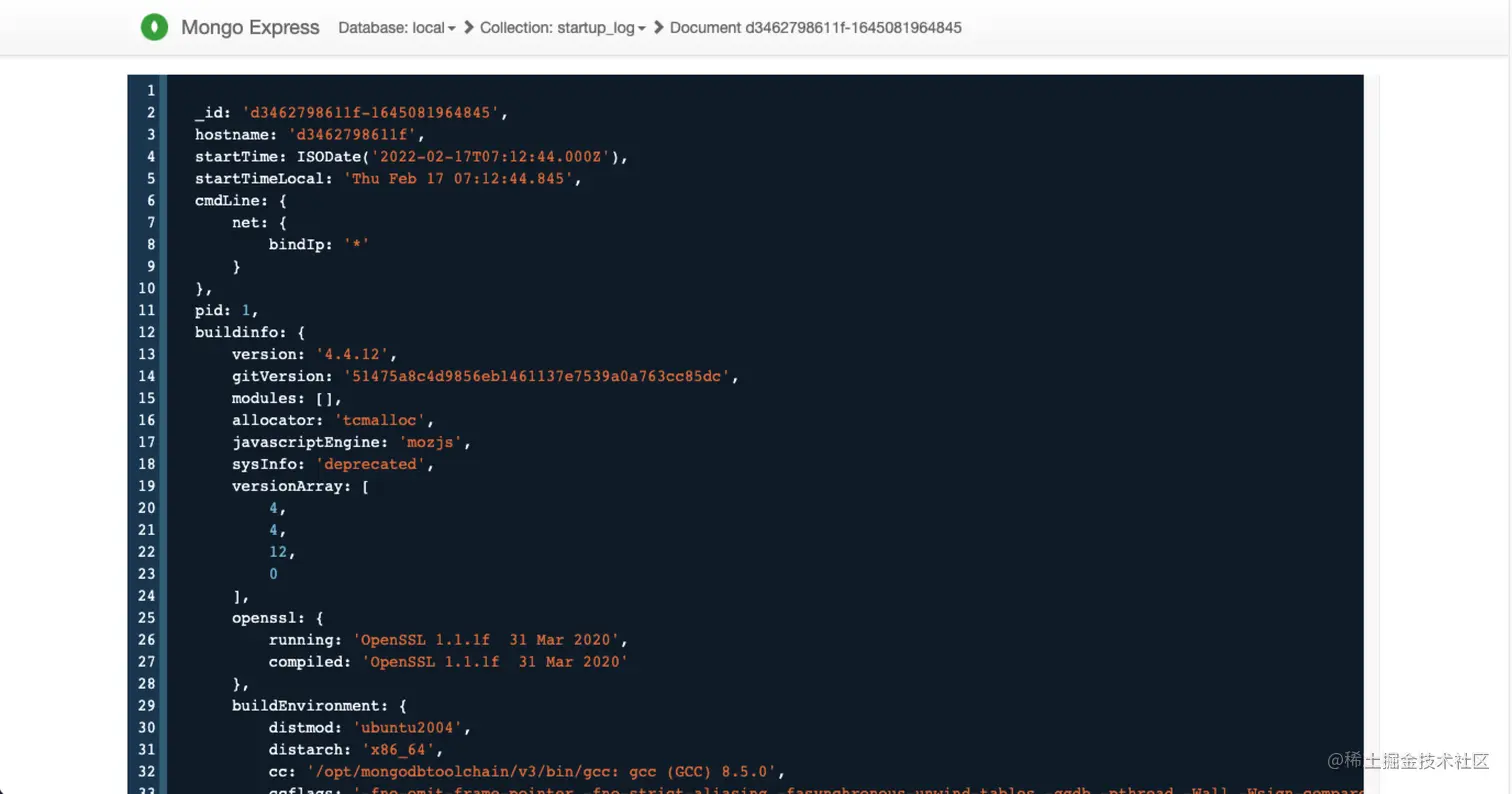Click the pid value 1
The height and width of the screenshot is (794, 1512).
point(246,310)
